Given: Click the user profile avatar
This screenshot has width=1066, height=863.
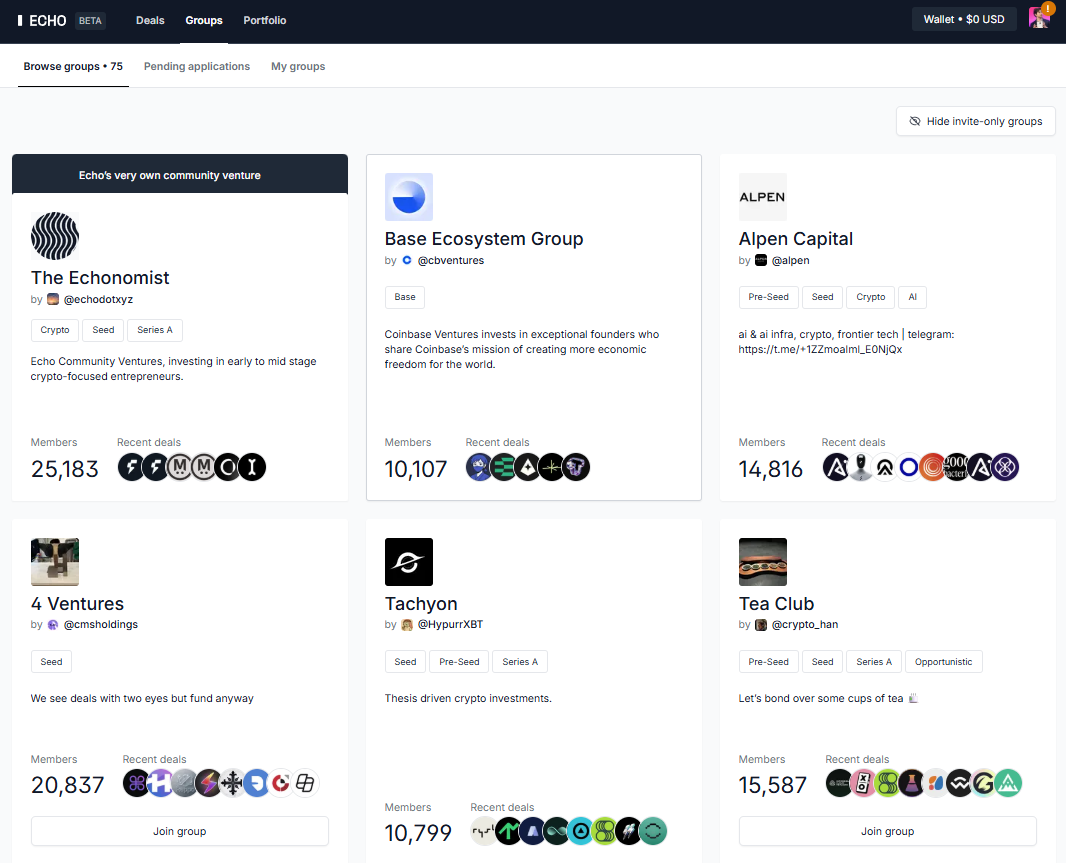Looking at the screenshot, I should coord(1039,18).
